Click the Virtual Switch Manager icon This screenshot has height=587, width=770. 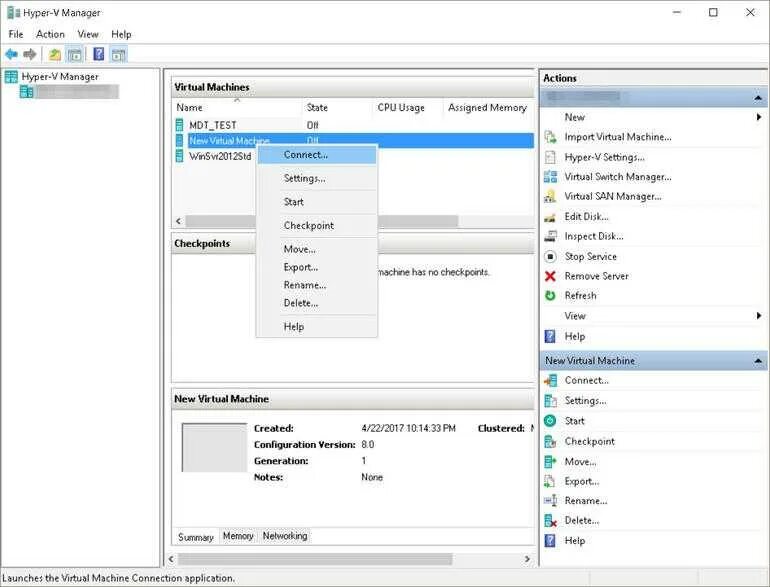[x=550, y=177]
